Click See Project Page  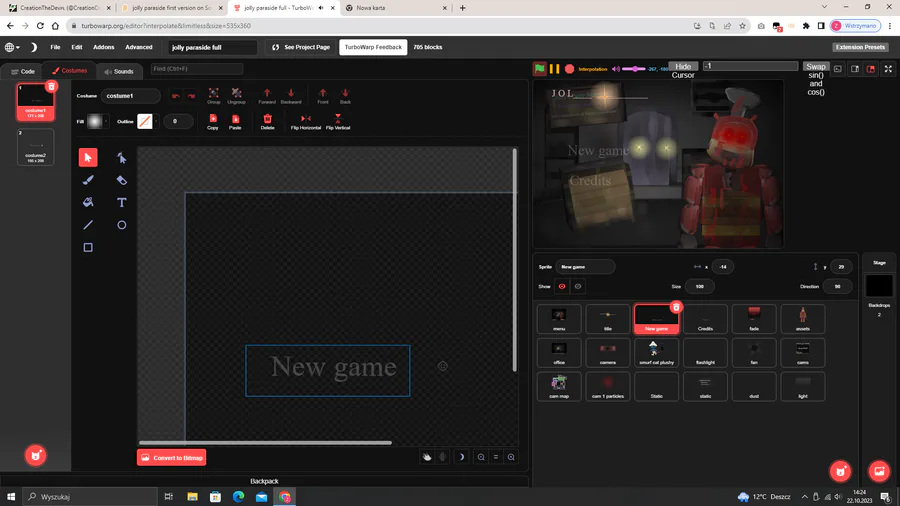tap(301, 47)
